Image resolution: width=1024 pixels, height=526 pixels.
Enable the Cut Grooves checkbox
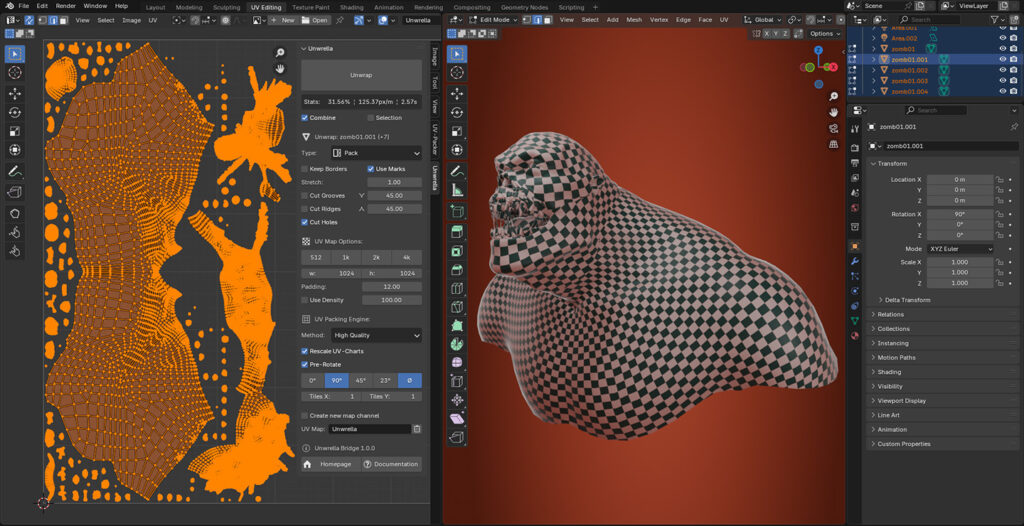pyautogui.click(x=304, y=195)
